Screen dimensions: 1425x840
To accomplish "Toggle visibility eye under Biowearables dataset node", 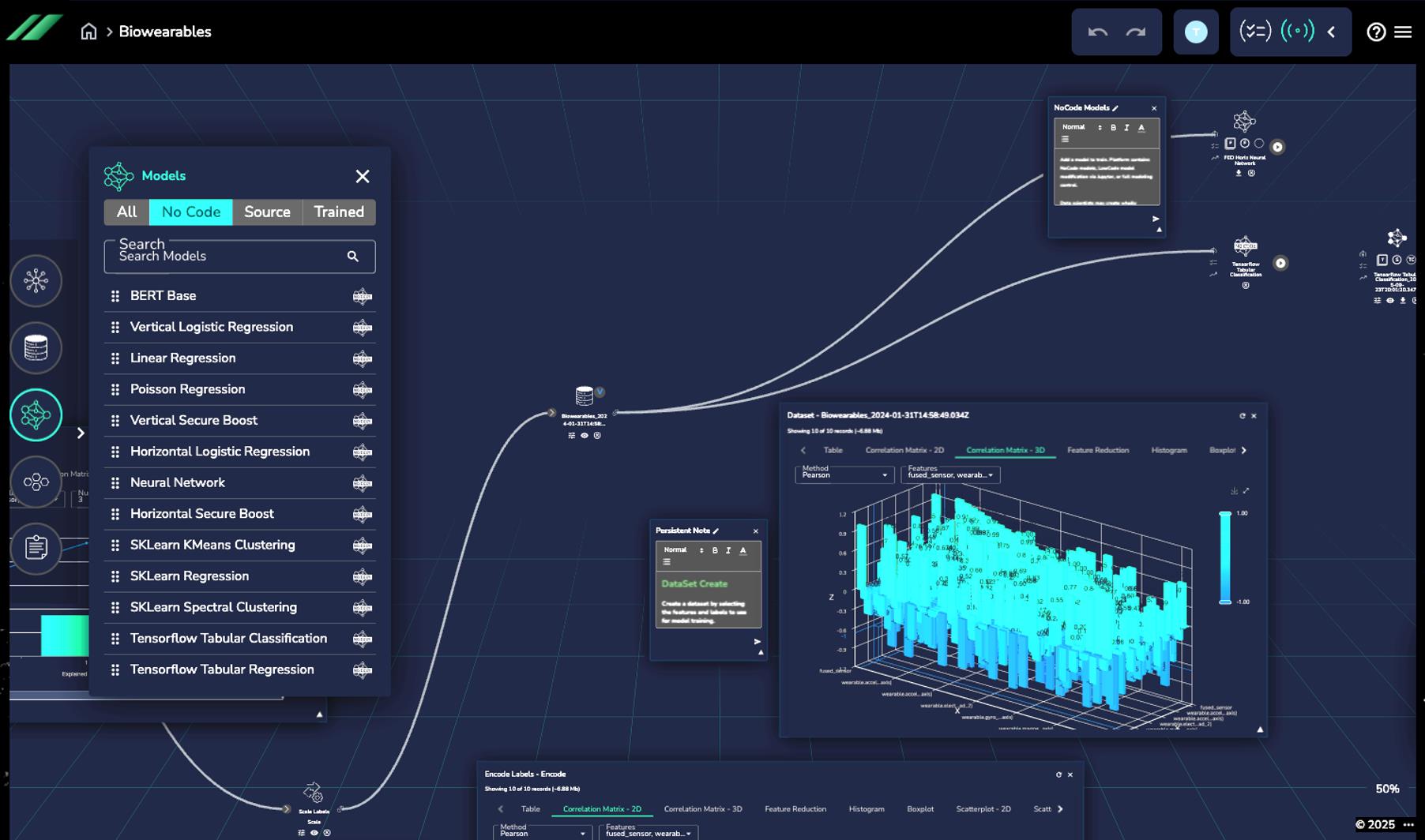I will 585,436.
